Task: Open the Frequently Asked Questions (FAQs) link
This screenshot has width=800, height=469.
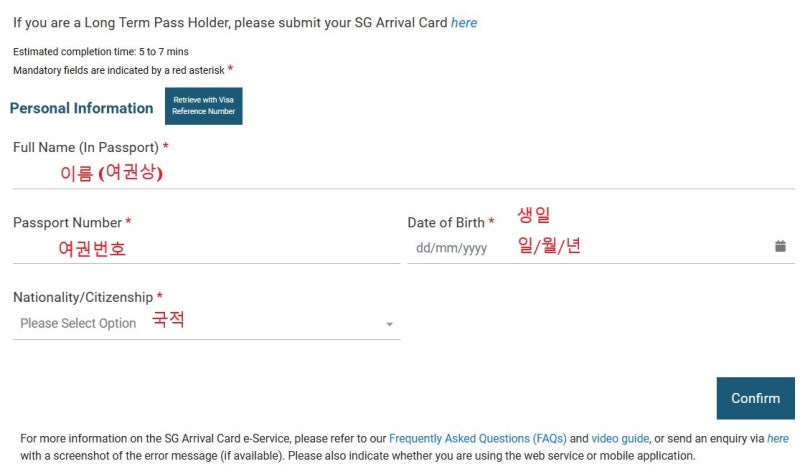Action: click(478, 438)
